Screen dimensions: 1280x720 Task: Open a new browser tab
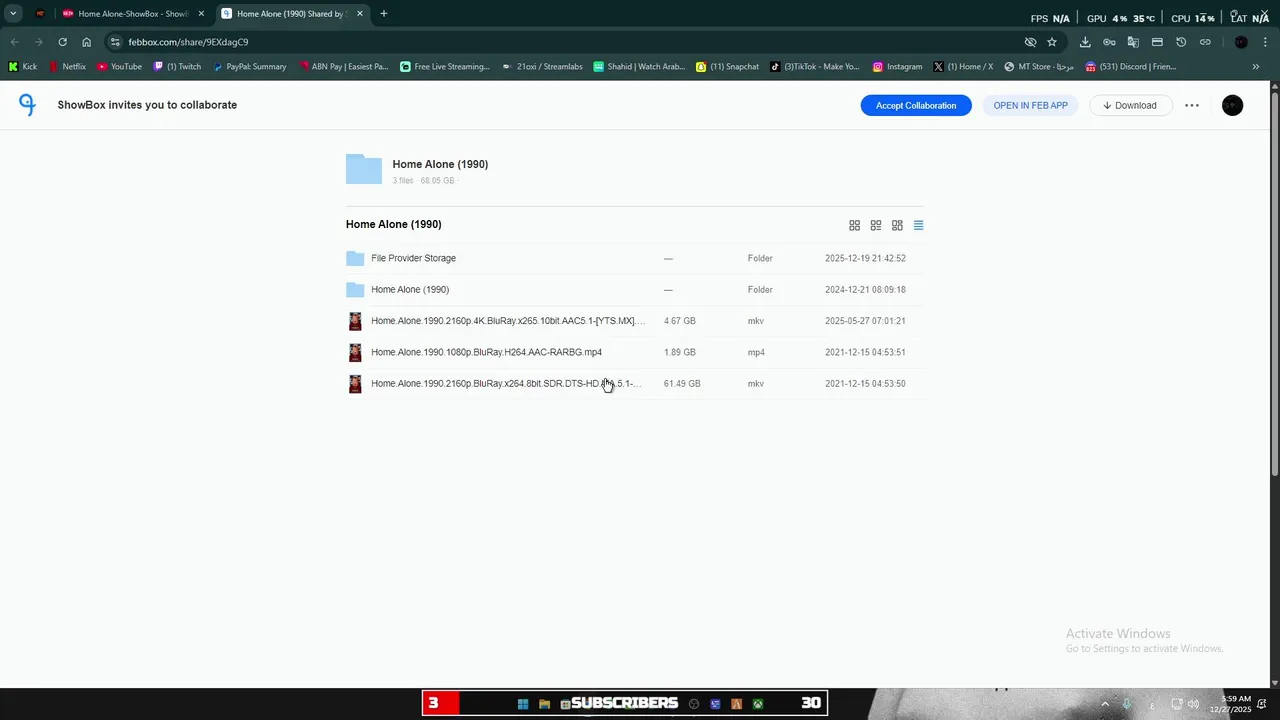click(x=384, y=14)
